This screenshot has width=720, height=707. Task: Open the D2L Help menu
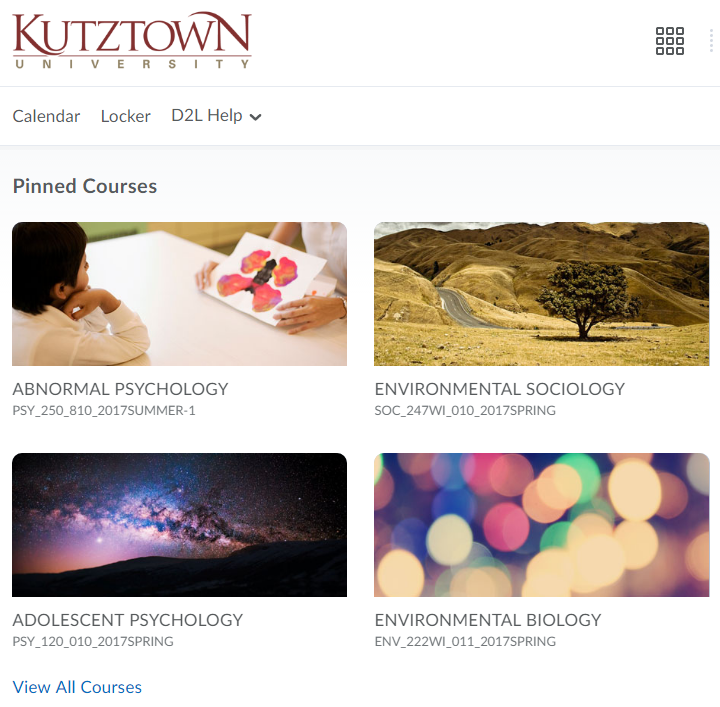click(216, 116)
